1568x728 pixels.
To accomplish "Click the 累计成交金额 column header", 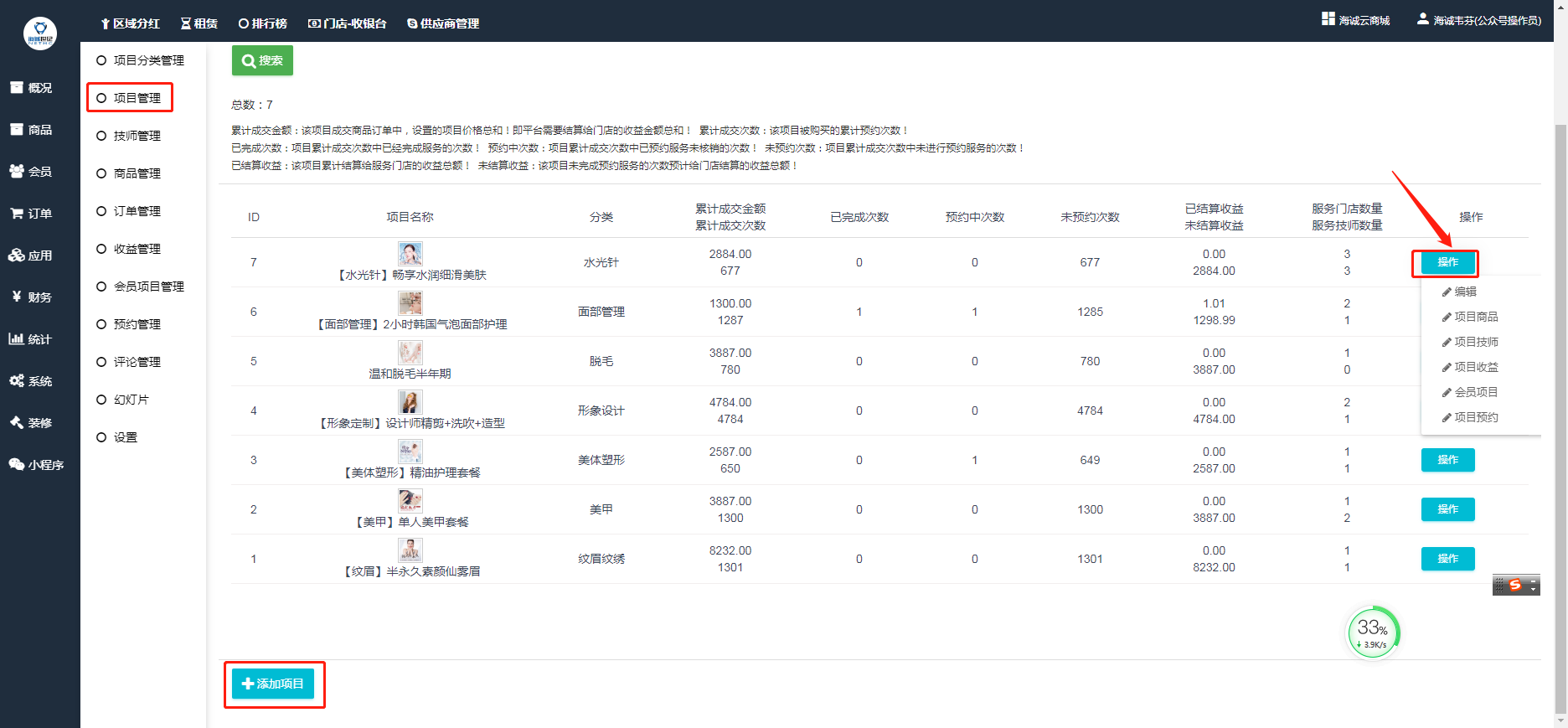I will pos(730,209).
